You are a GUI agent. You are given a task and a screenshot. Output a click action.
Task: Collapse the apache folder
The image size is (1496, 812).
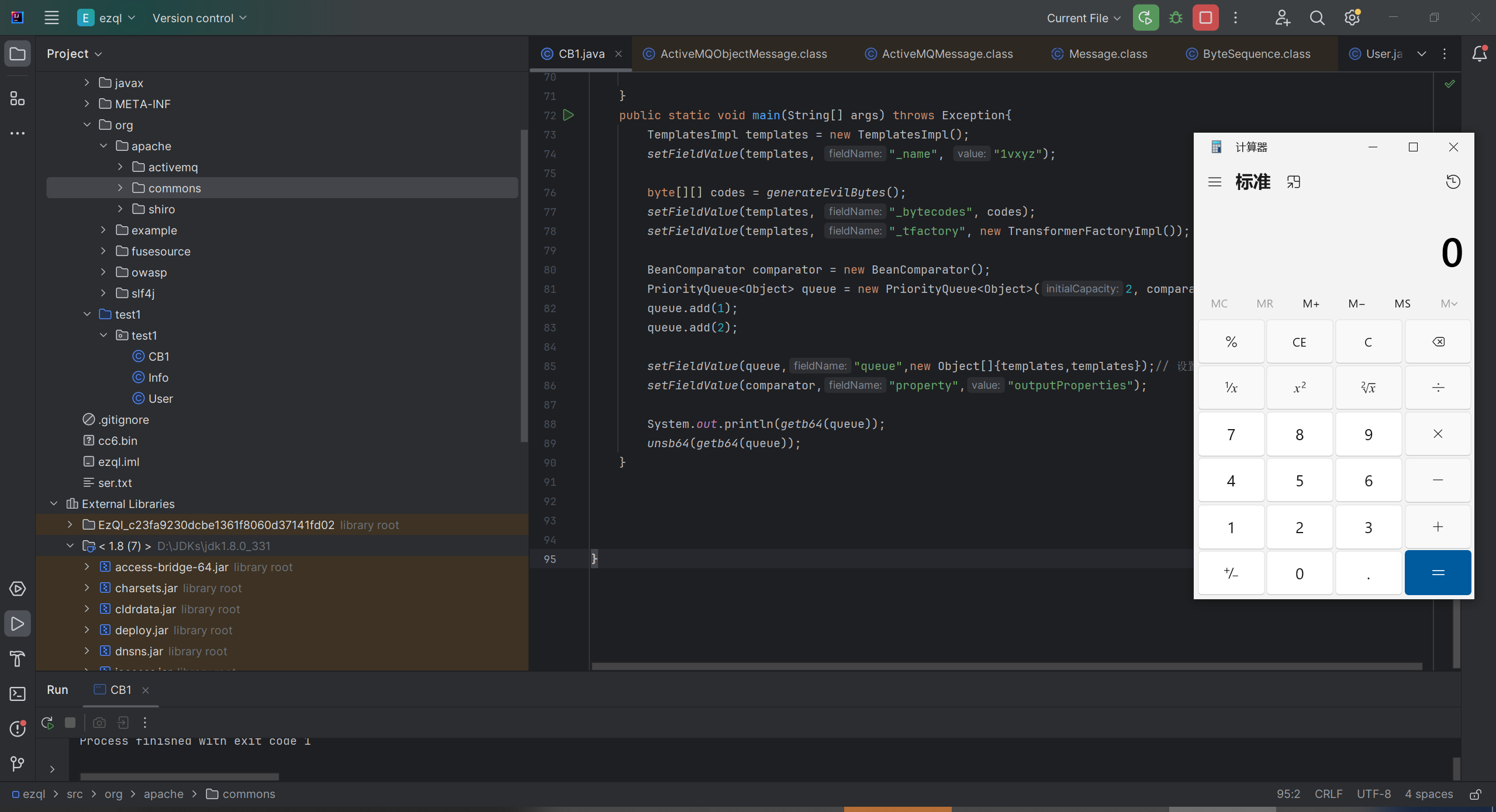point(103,146)
